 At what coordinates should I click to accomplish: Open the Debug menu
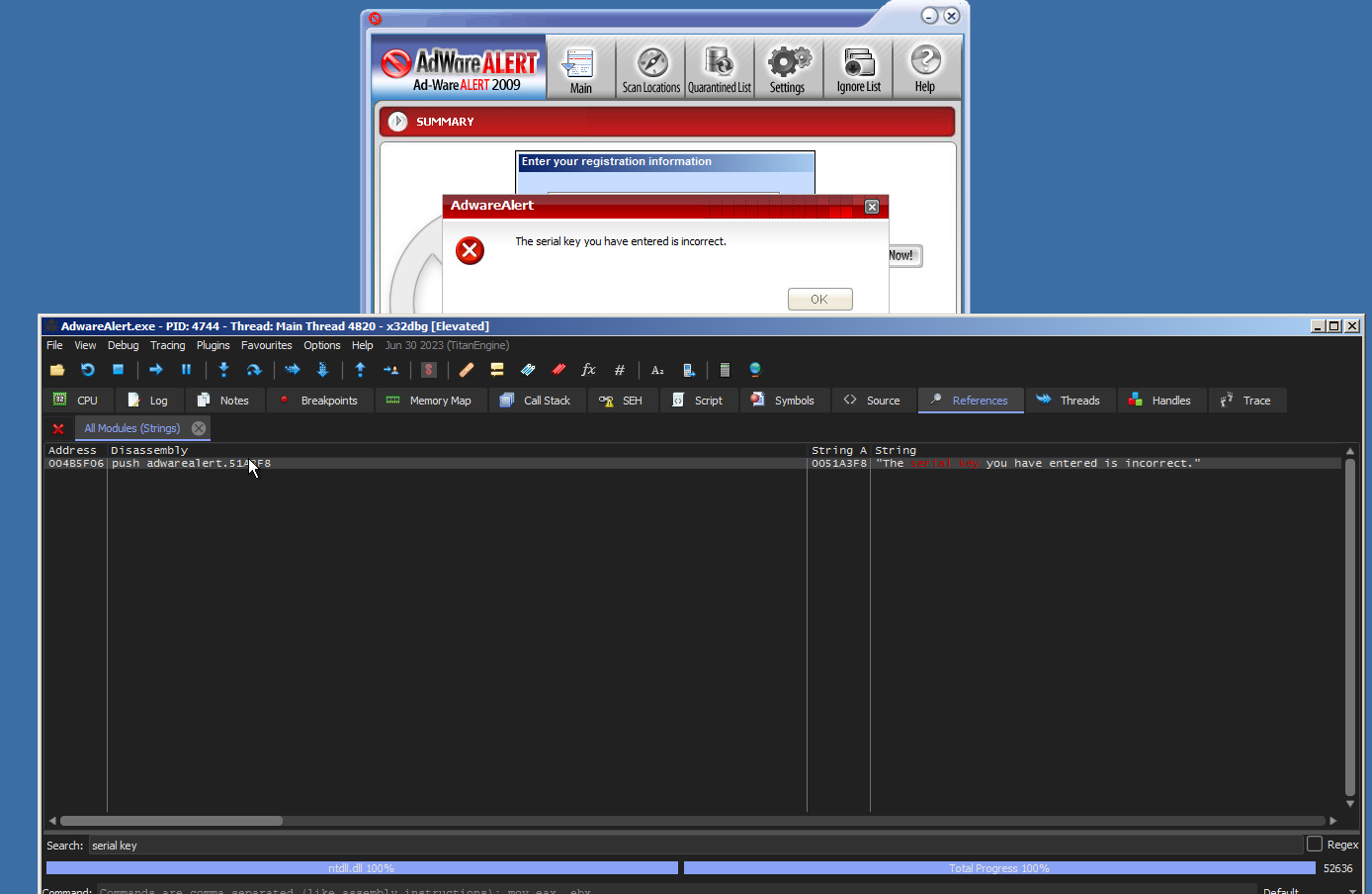pyautogui.click(x=123, y=345)
